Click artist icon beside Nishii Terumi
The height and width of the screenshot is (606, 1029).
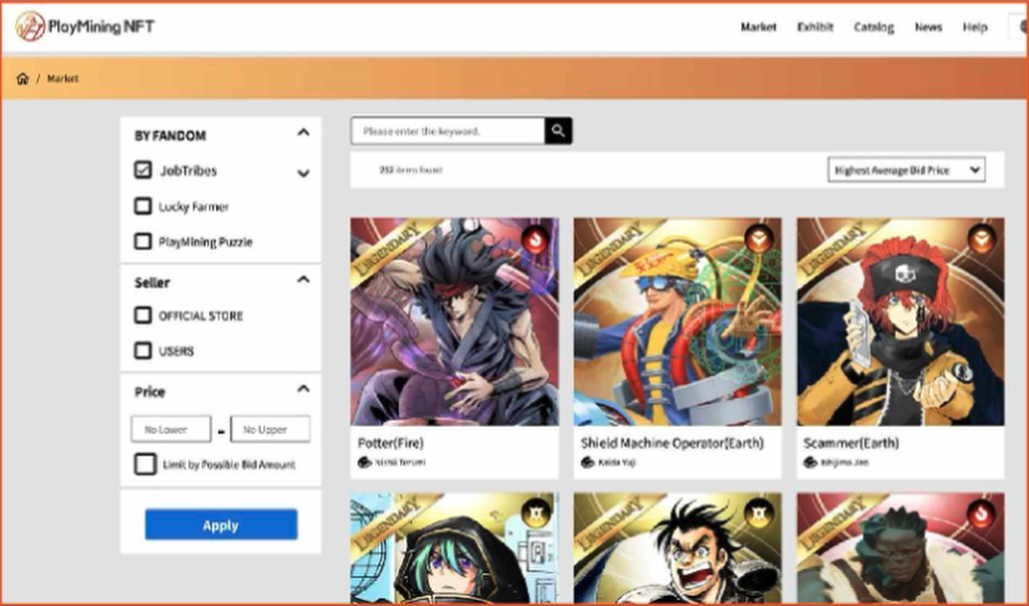[x=365, y=462]
